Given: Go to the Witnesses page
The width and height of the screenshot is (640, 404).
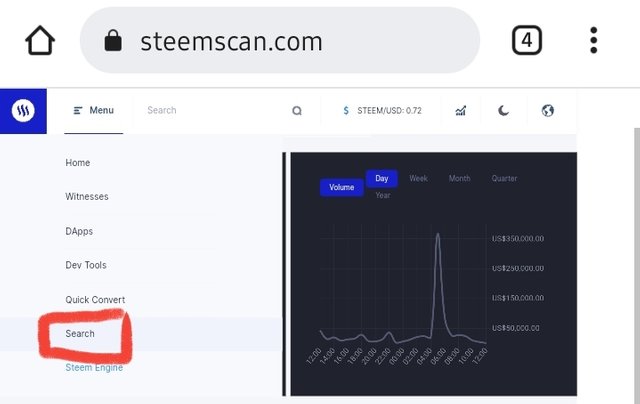Looking at the screenshot, I should pyautogui.click(x=87, y=197).
